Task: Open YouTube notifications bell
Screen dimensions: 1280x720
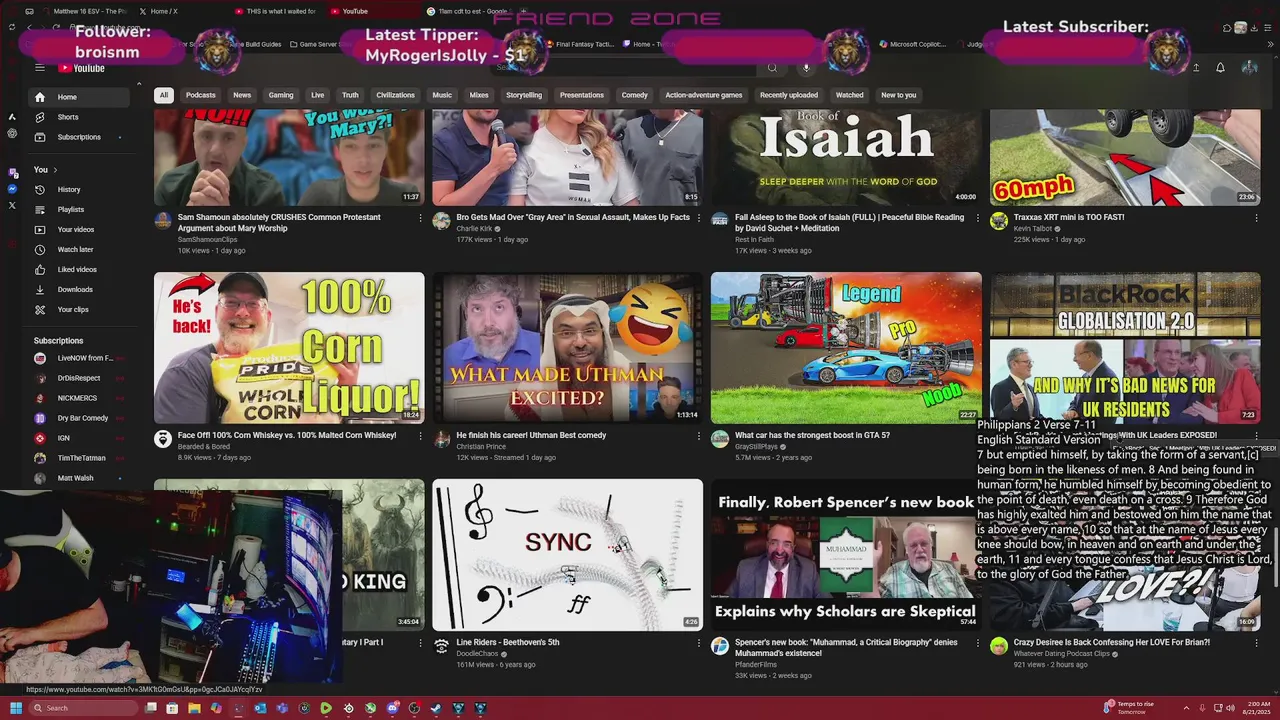Action: click(1220, 68)
